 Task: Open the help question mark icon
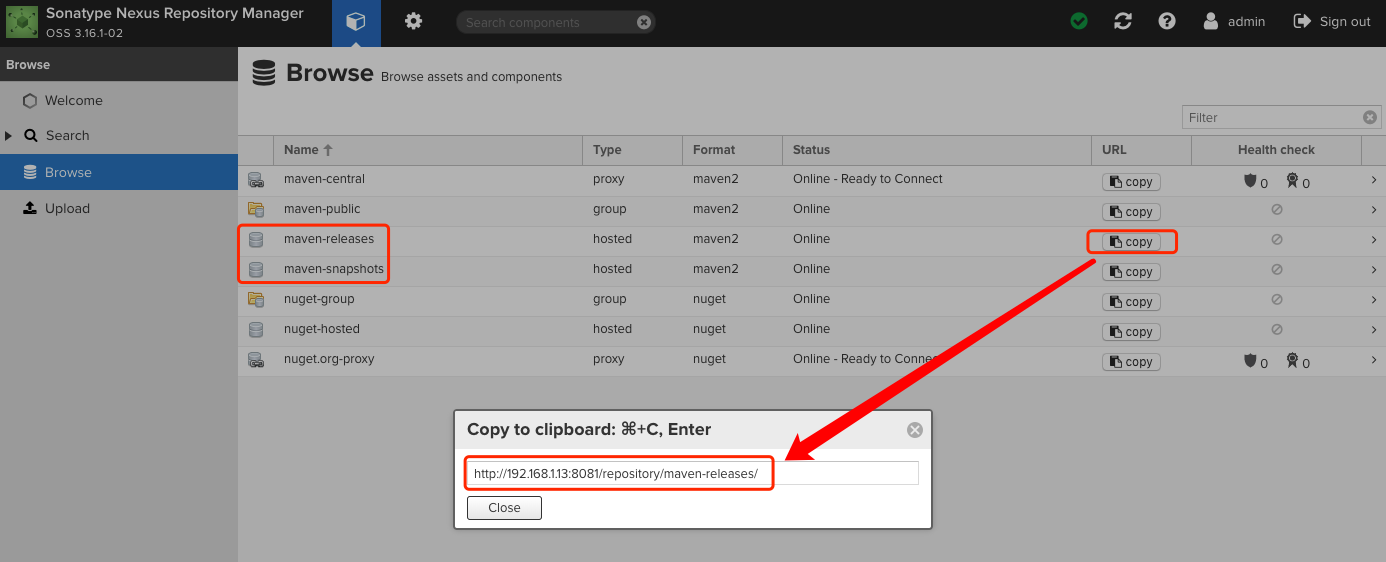tap(1167, 21)
